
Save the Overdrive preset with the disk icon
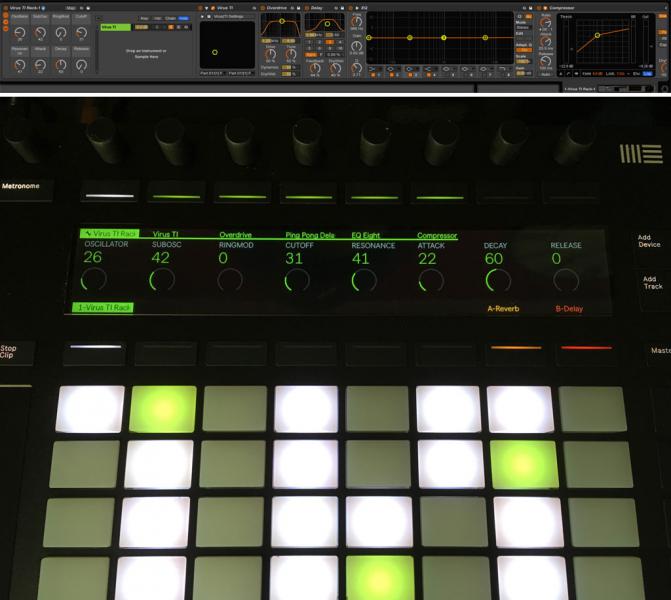coord(298,8)
